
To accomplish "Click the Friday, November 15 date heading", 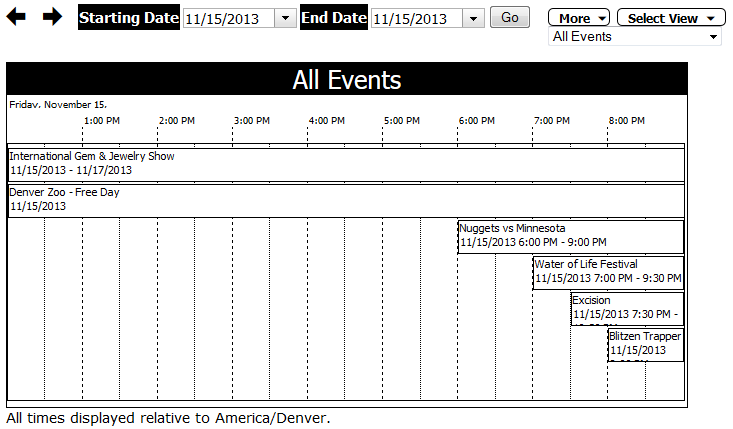I will point(58,105).
